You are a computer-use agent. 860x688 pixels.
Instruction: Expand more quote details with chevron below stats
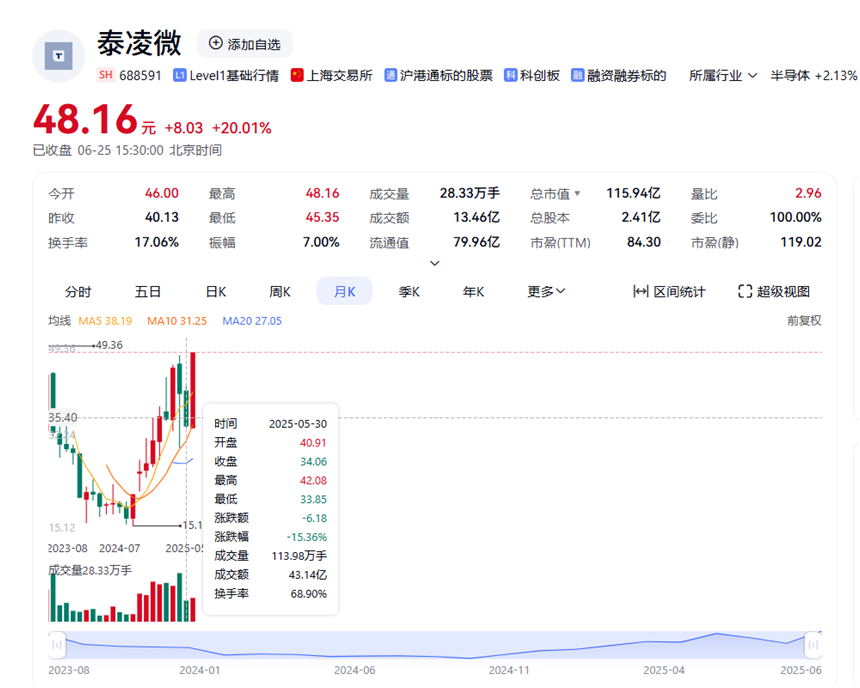coord(434,264)
